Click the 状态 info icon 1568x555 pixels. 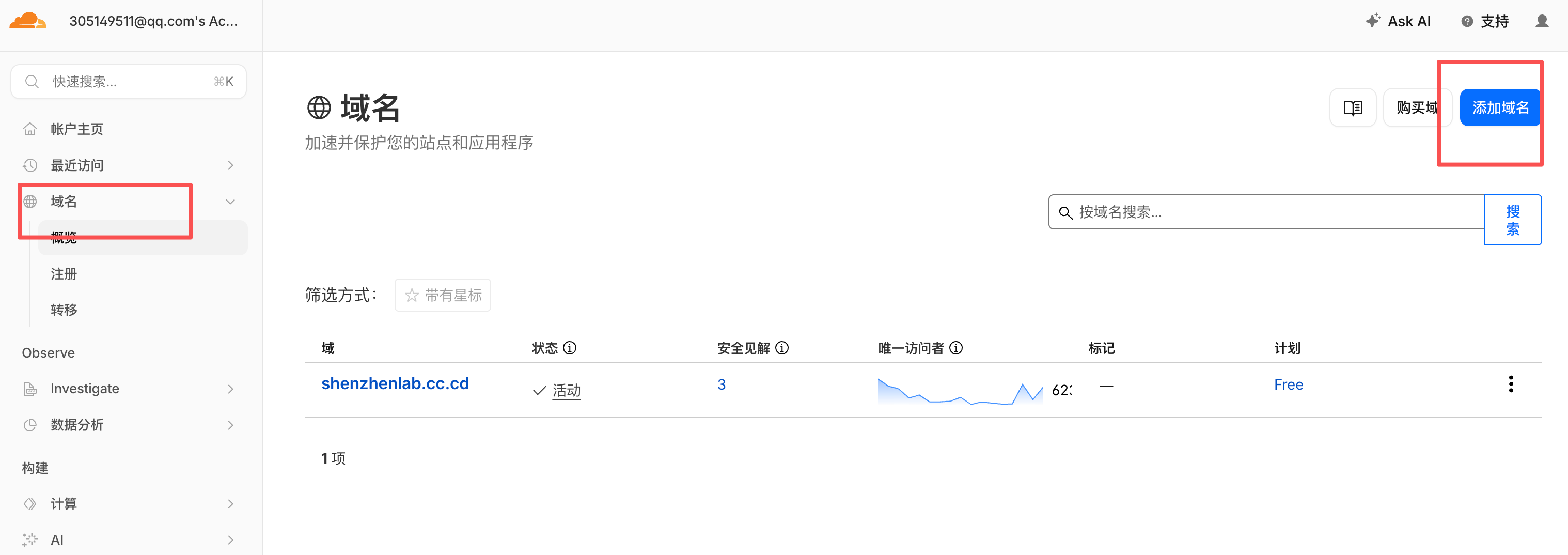pyautogui.click(x=570, y=348)
